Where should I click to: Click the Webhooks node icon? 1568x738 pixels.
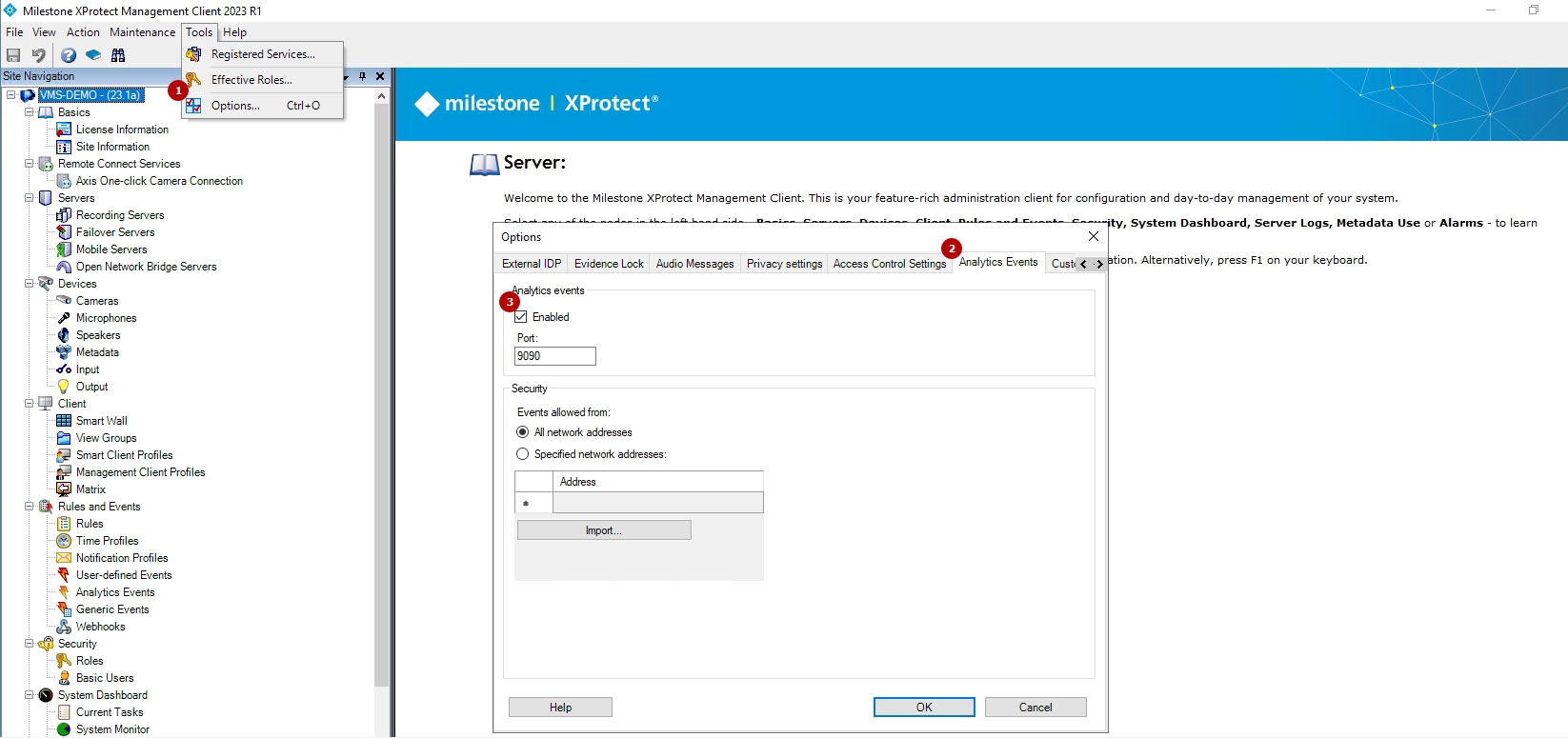[64, 627]
